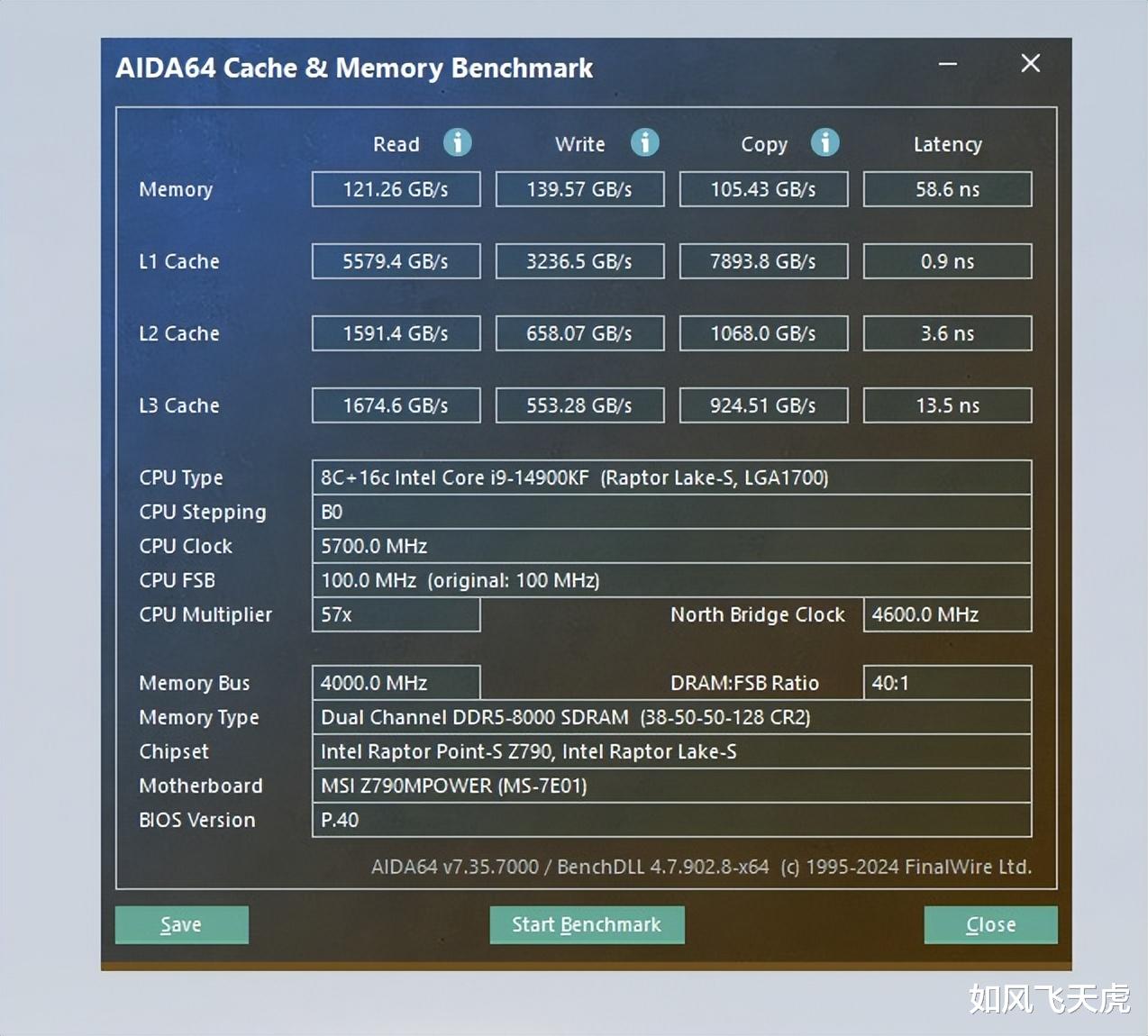Select L3 Cache read 1674.6 GB/s
1148x1036 pixels.
pyautogui.click(x=396, y=405)
